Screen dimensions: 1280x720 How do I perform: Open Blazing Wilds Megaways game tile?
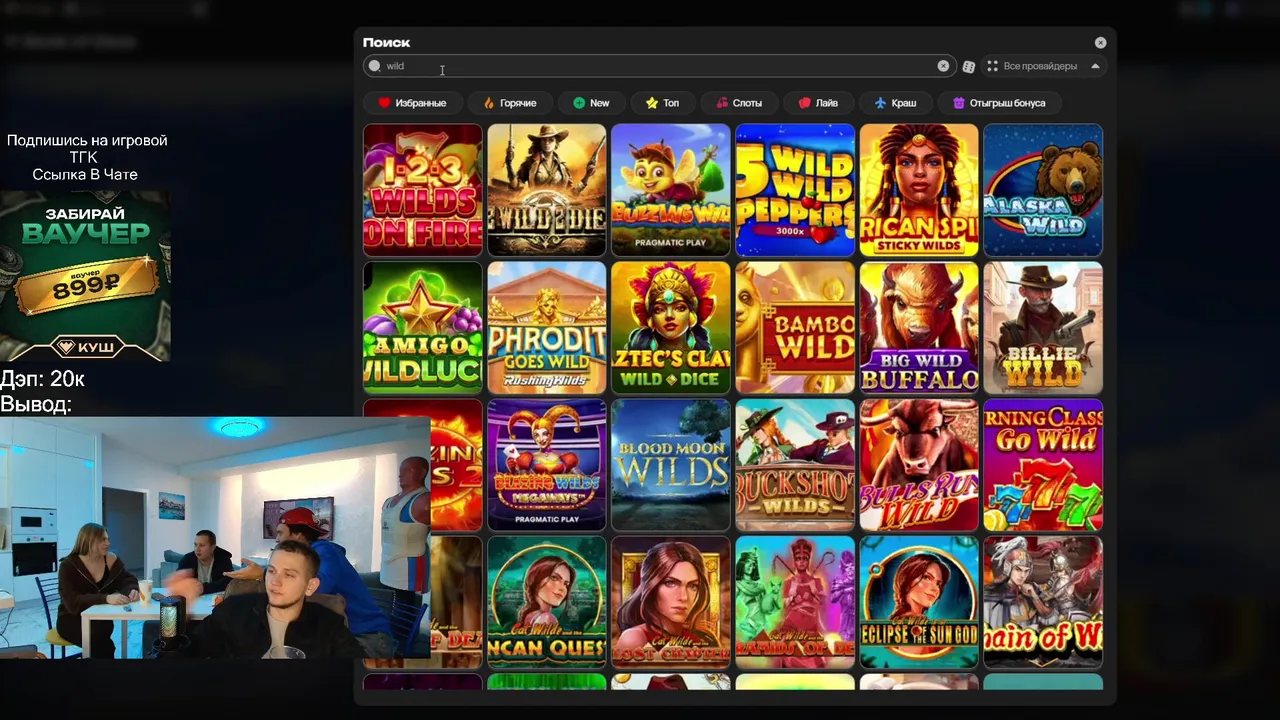click(547, 465)
